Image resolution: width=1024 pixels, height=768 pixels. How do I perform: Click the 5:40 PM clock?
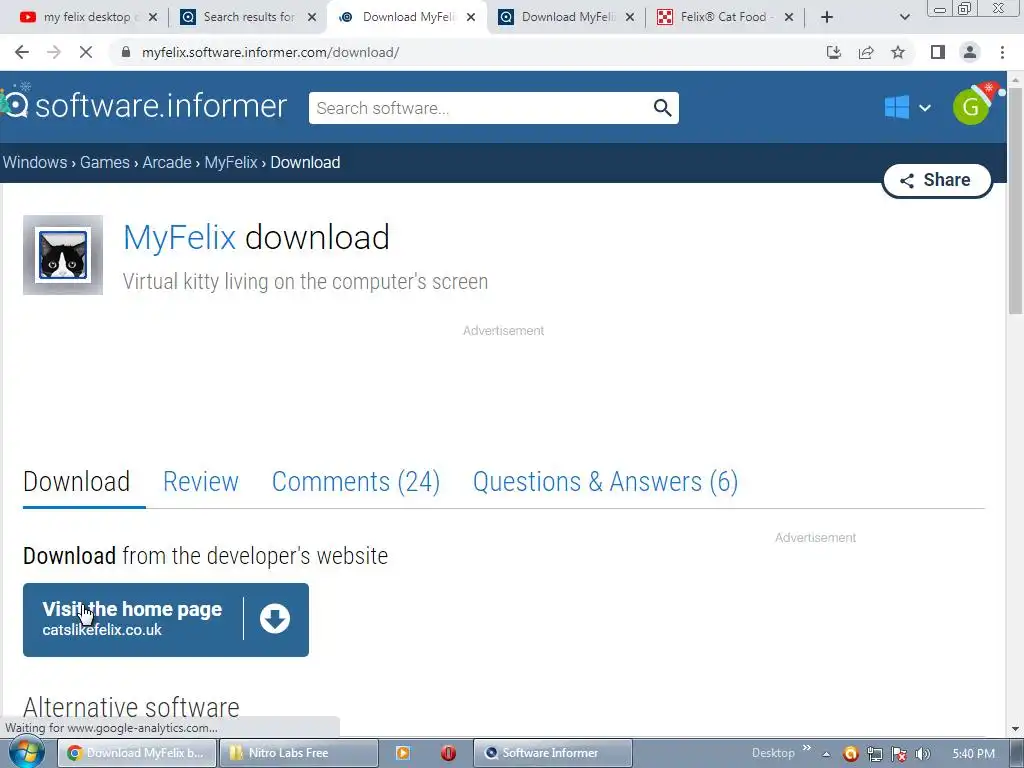point(973,754)
